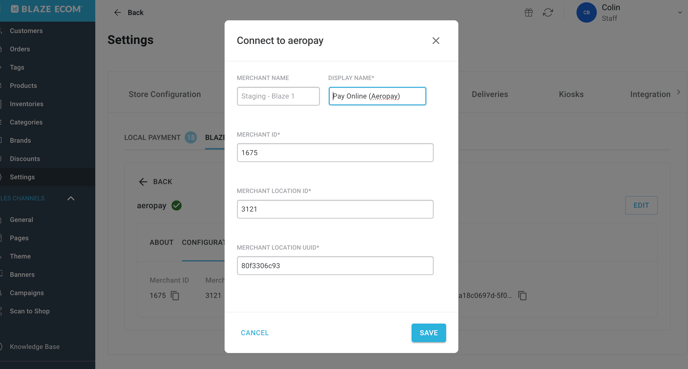Select the Store Configuration tab
The width and height of the screenshot is (688, 369).
pyautogui.click(x=165, y=94)
